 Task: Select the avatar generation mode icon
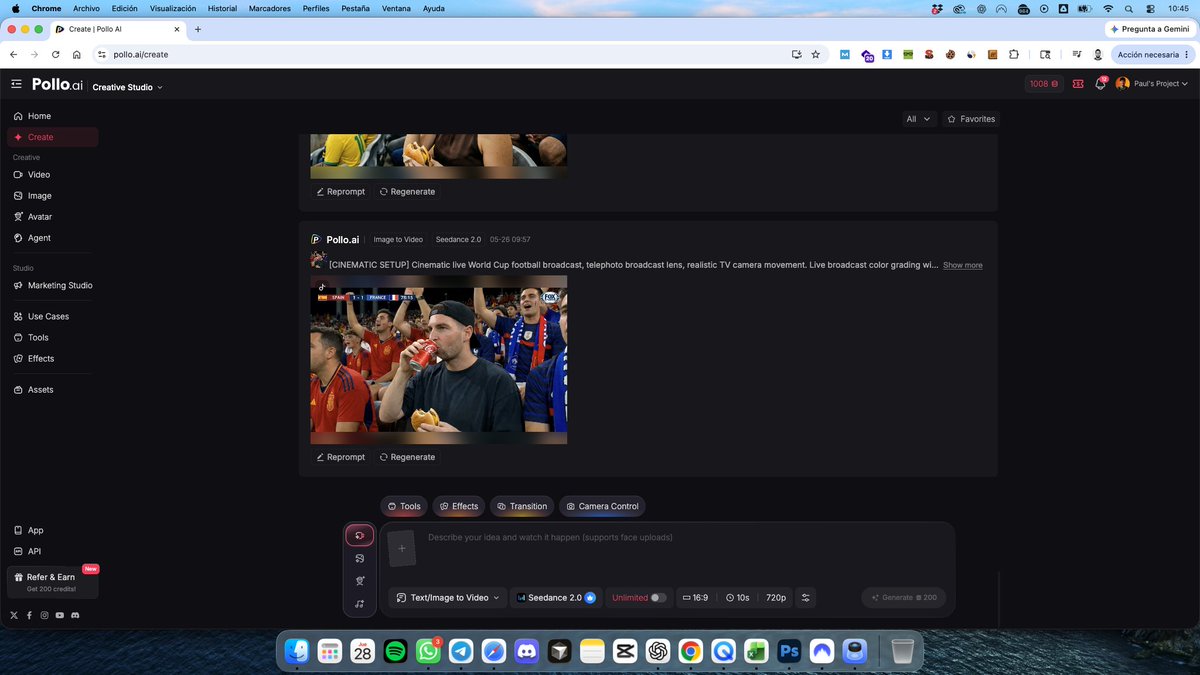[x=360, y=581]
